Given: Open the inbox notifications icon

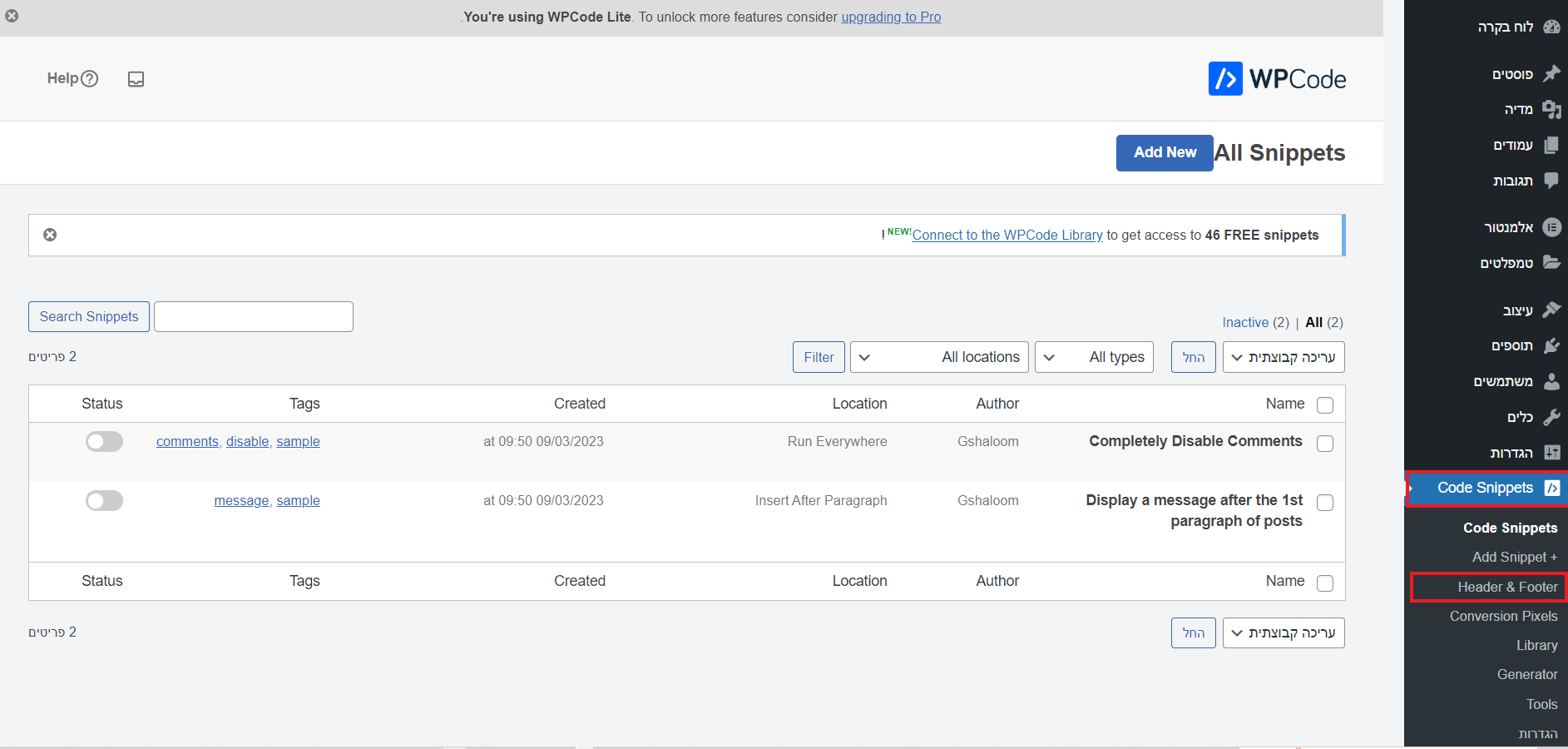Looking at the screenshot, I should click(x=136, y=79).
